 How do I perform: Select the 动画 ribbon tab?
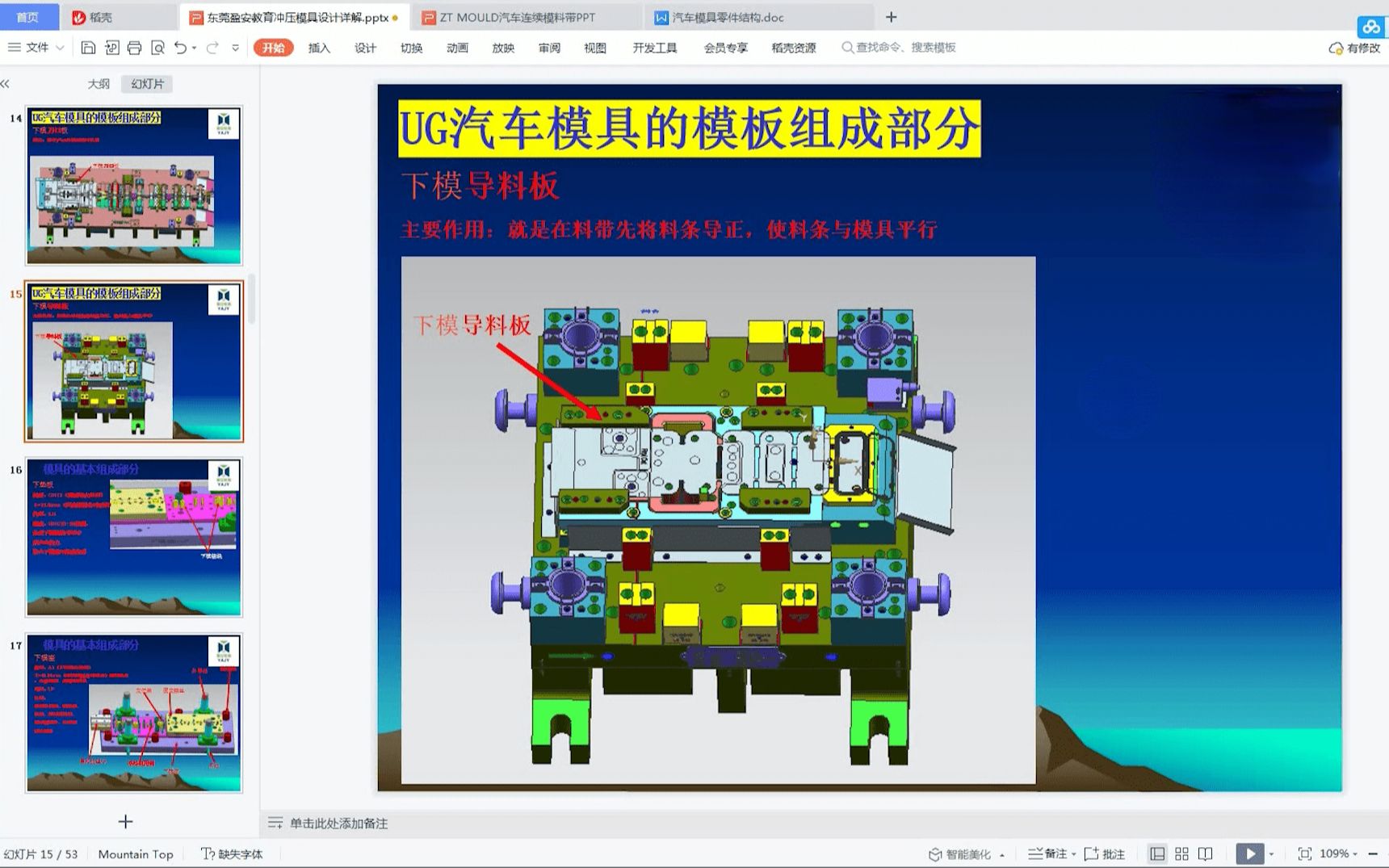point(457,48)
